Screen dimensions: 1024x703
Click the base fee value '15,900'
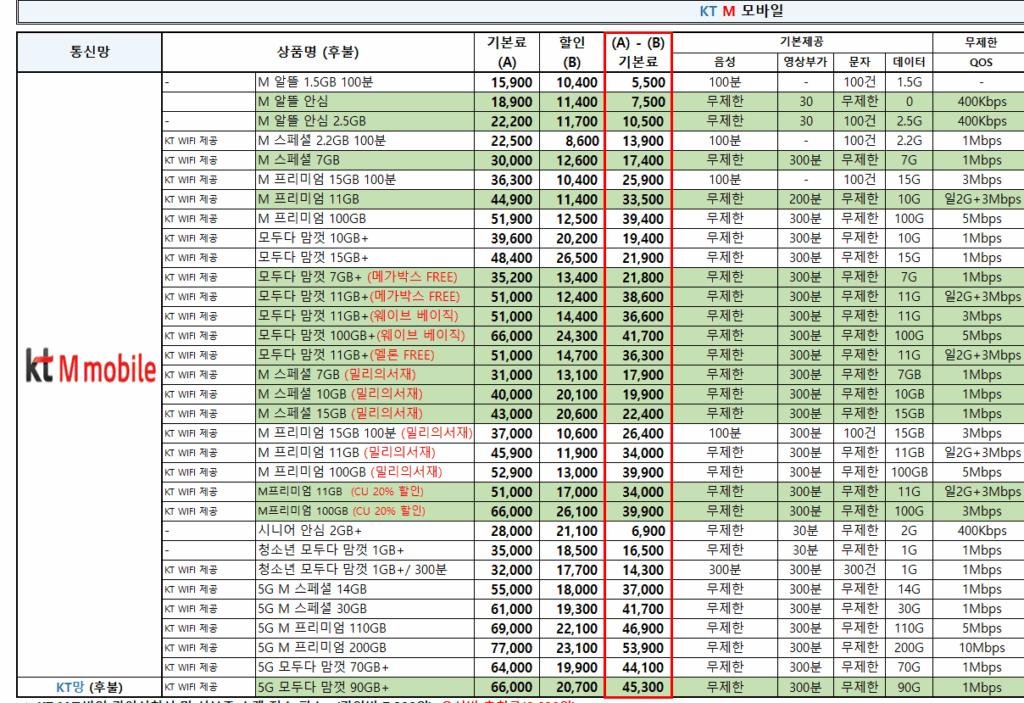tap(511, 83)
